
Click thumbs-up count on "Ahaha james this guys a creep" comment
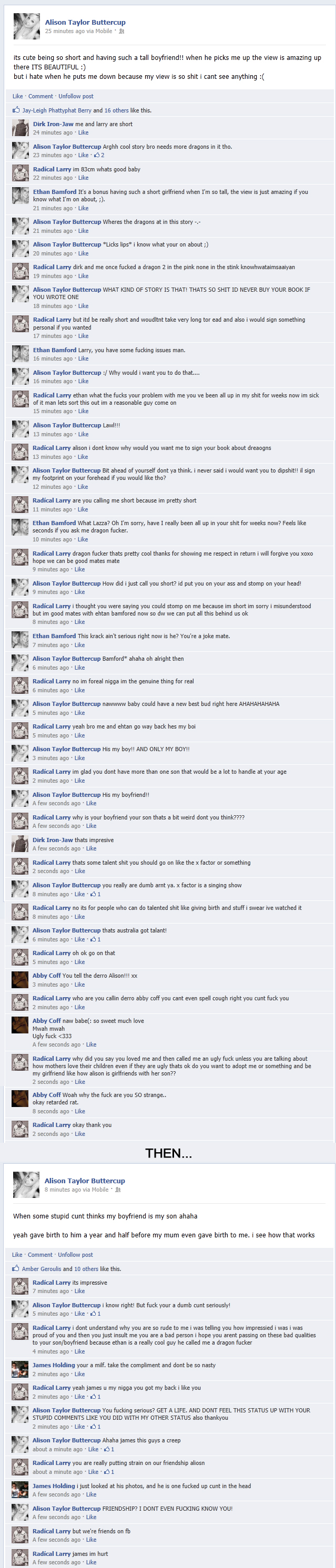tap(108, 1449)
